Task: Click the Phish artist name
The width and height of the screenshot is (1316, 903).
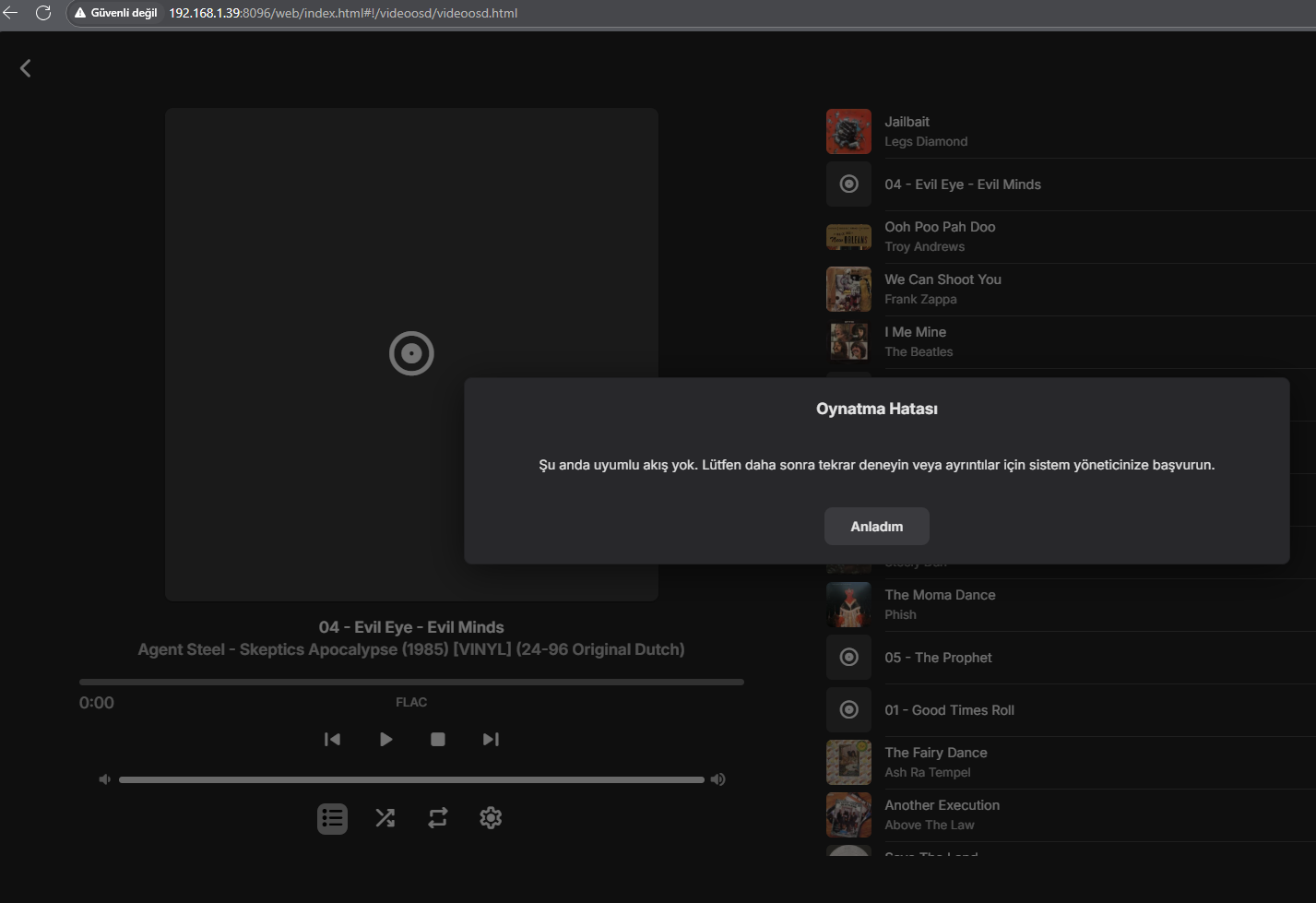Action: pos(900,615)
